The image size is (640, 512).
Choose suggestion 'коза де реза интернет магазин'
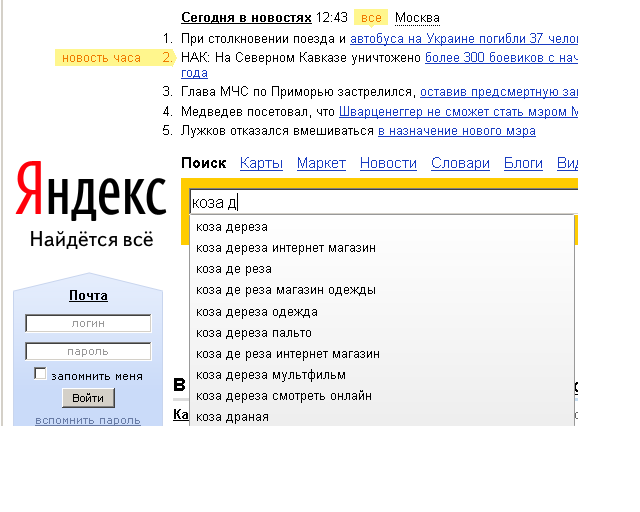coord(382,354)
